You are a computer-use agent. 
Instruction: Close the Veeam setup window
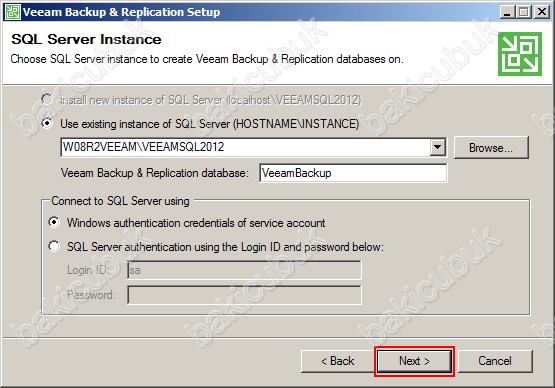[542, 12]
